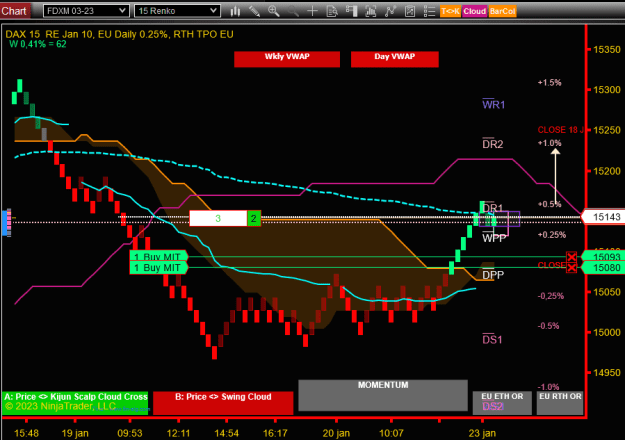
Task: Click the green position box labeled 2
Action: 254,218
